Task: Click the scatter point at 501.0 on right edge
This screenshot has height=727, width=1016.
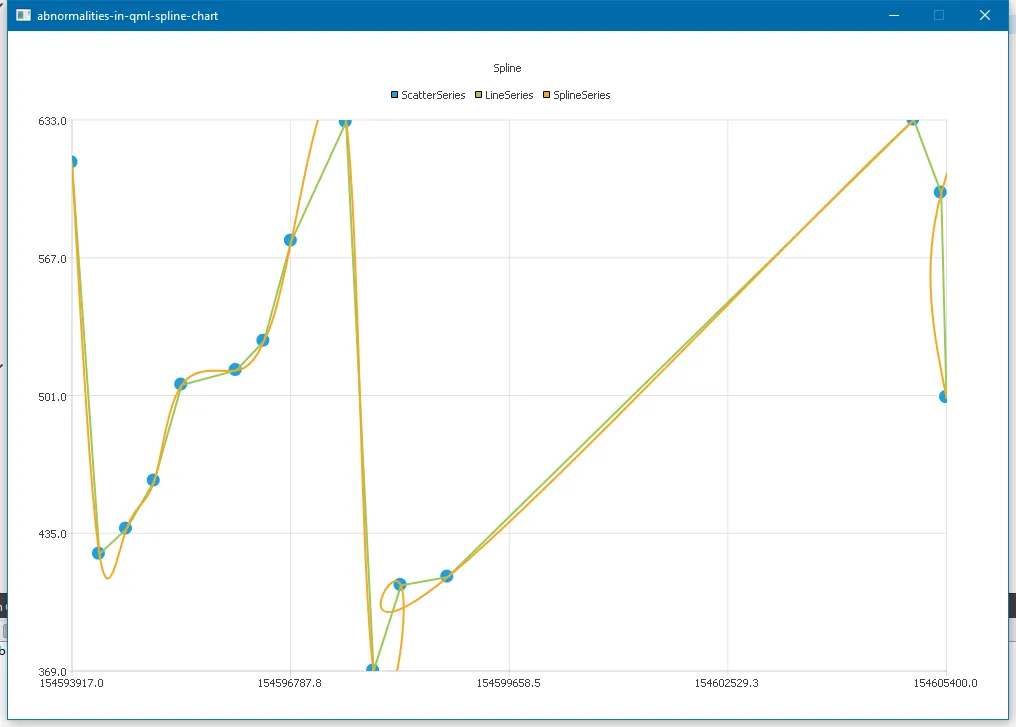Action: [943, 397]
